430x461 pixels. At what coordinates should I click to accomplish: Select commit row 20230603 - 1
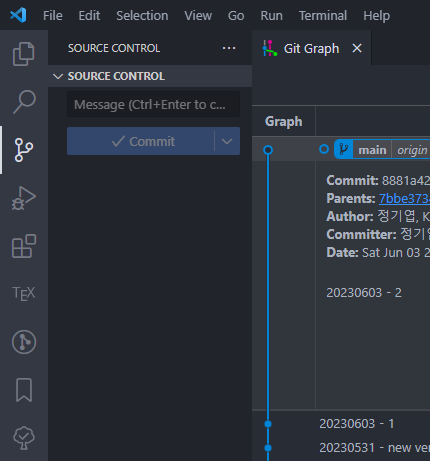pos(341,424)
